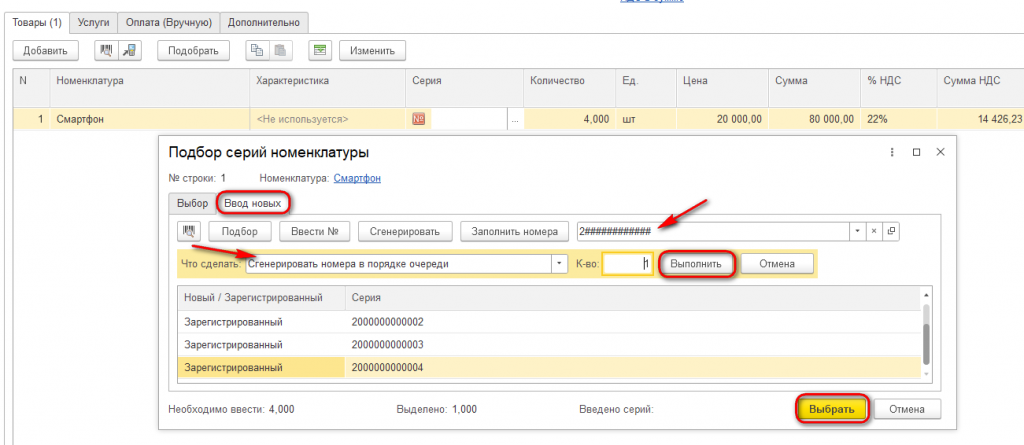Click the paste rows icon in toolbar
This screenshot has height=445, width=1024.
280,50
